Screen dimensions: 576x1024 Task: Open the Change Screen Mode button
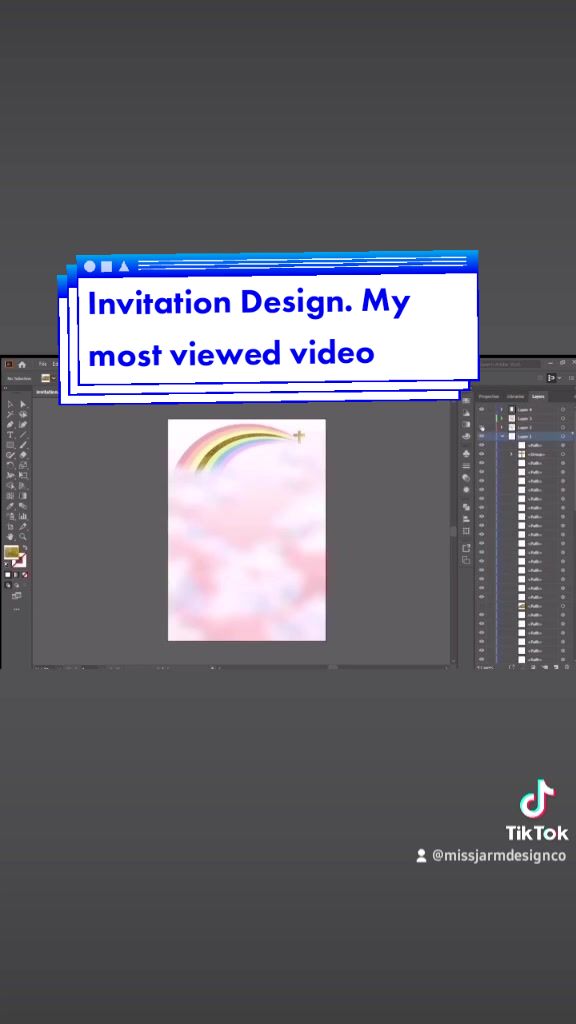16,596
